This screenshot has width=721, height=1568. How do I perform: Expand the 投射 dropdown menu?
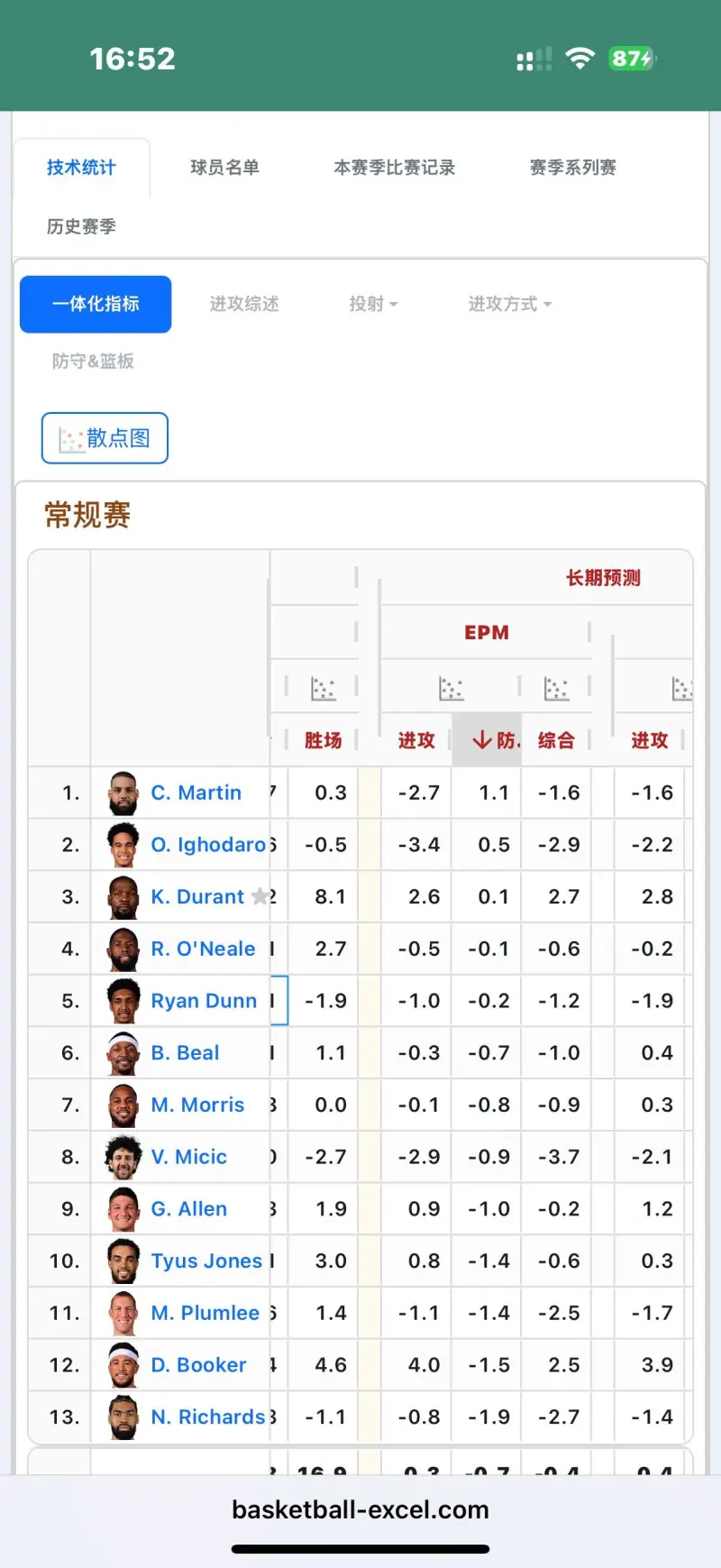(x=373, y=304)
